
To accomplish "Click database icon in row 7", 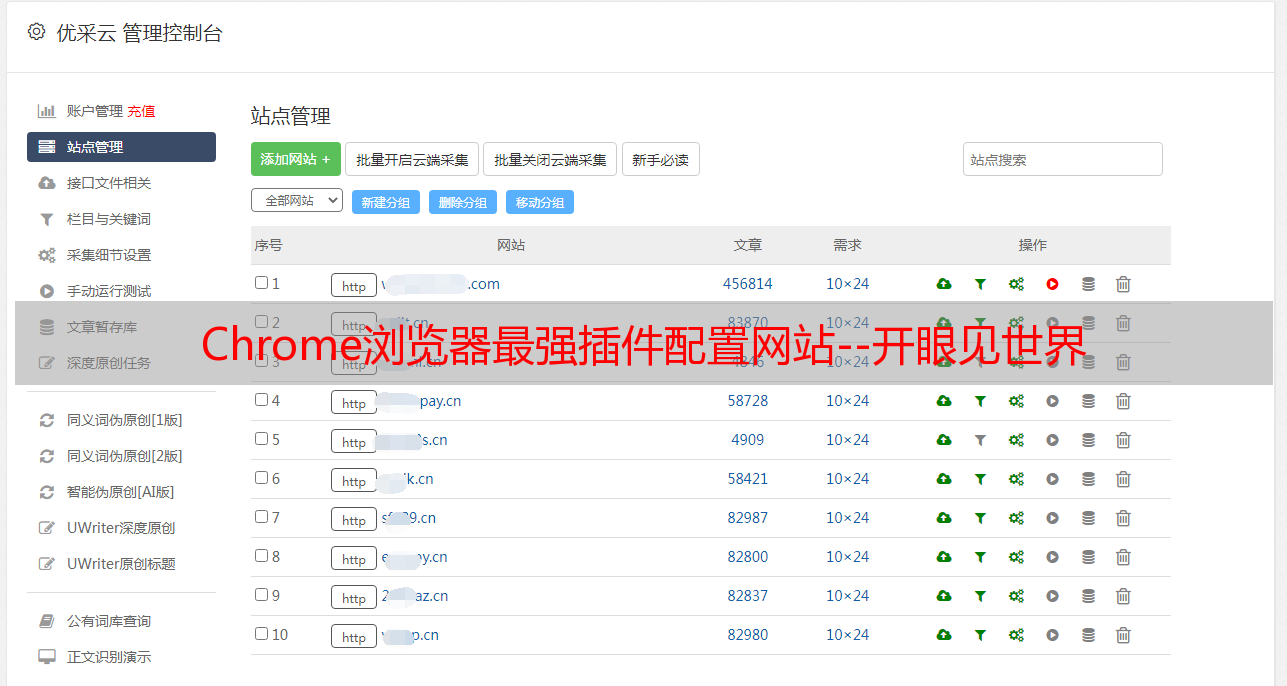I will (x=1088, y=518).
